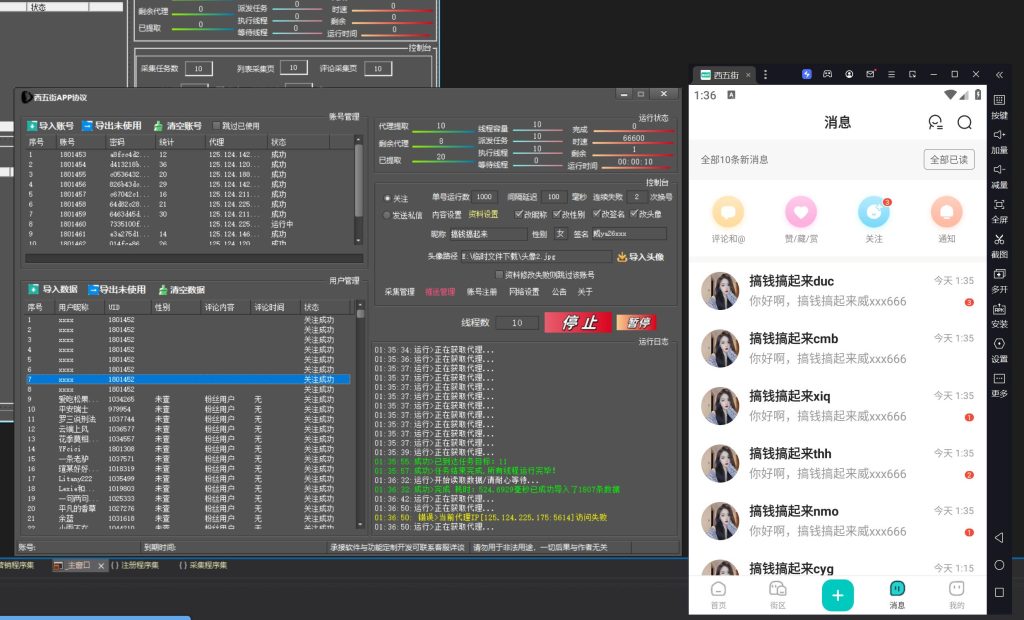Screen dimensions: 1024x620
Task: Uncheck the 改昵称 checkbox
Action: [x=517, y=214]
